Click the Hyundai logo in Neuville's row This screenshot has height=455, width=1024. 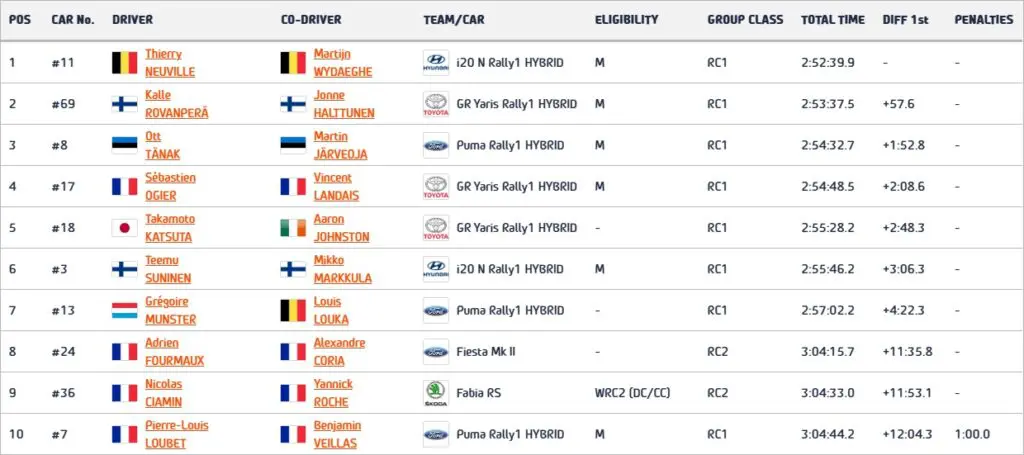tap(436, 63)
